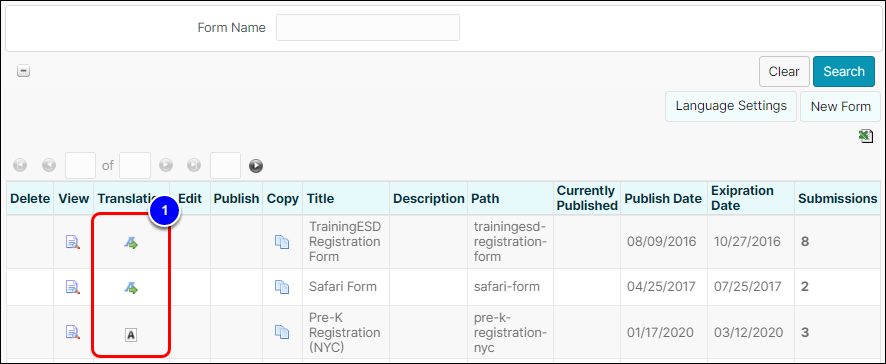Click the trainingesd-registration-form path
886x364 pixels.
pyautogui.click(x=511, y=242)
